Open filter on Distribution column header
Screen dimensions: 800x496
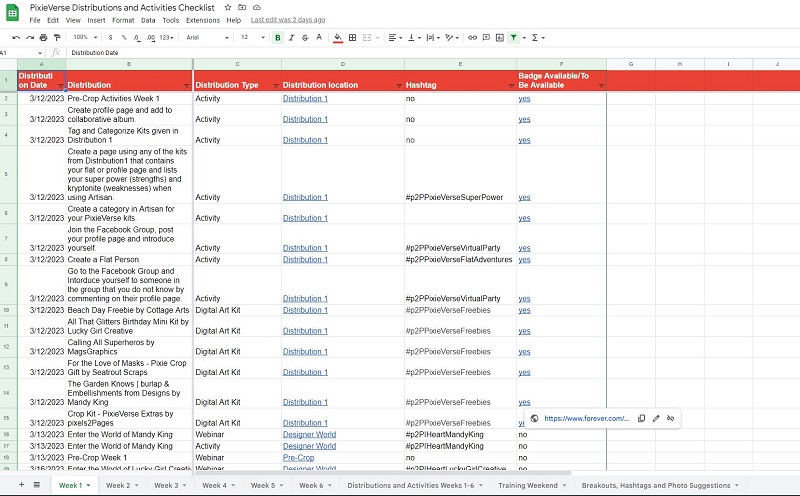coord(187,86)
